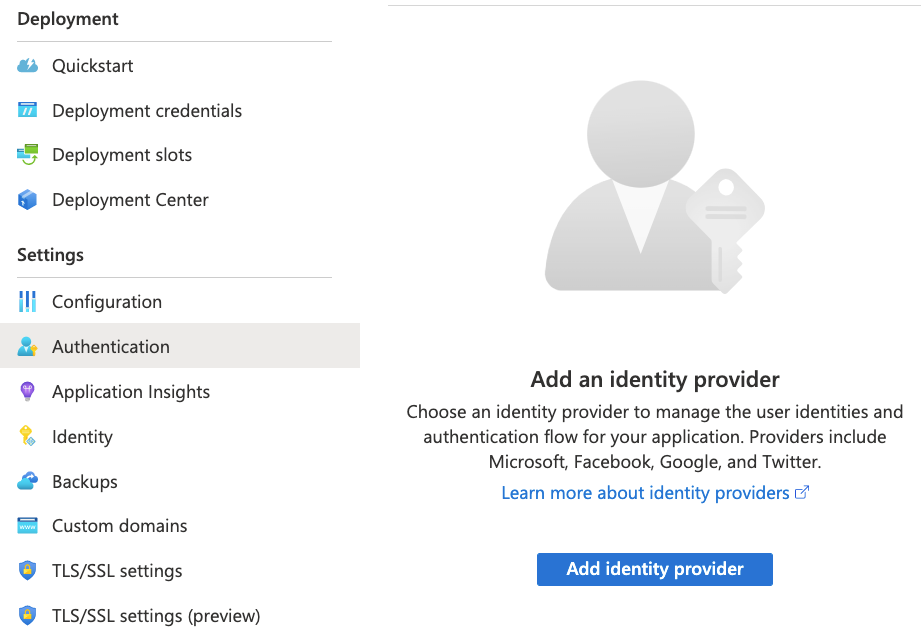The height and width of the screenshot is (638, 921).
Task: Click the Configuration bars icon
Action: click(27, 301)
